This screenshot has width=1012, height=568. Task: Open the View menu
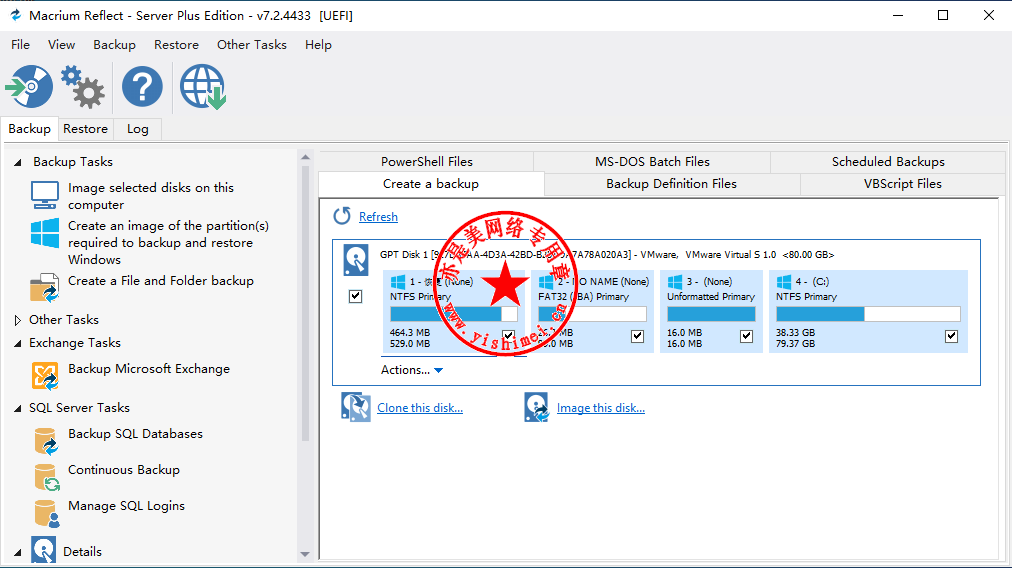[x=61, y=45]
